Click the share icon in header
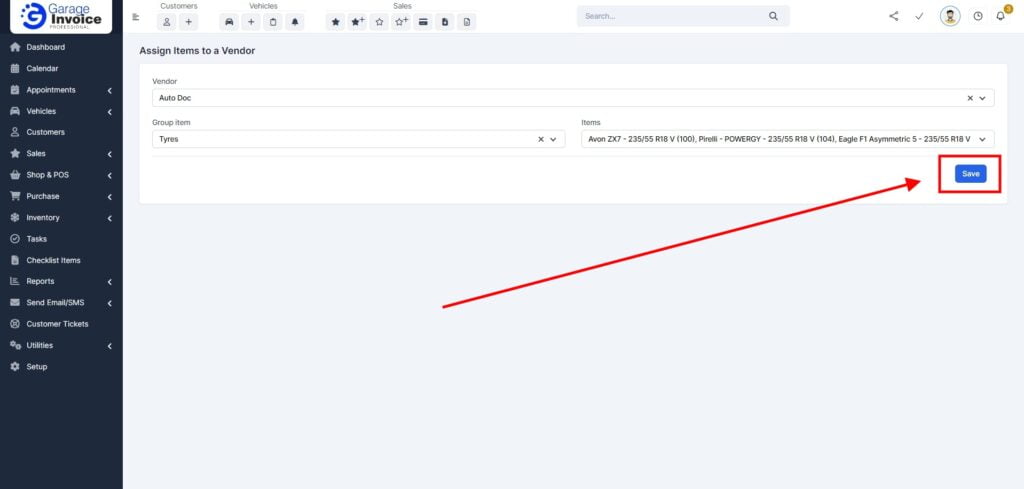 click(x=893, y=16)
